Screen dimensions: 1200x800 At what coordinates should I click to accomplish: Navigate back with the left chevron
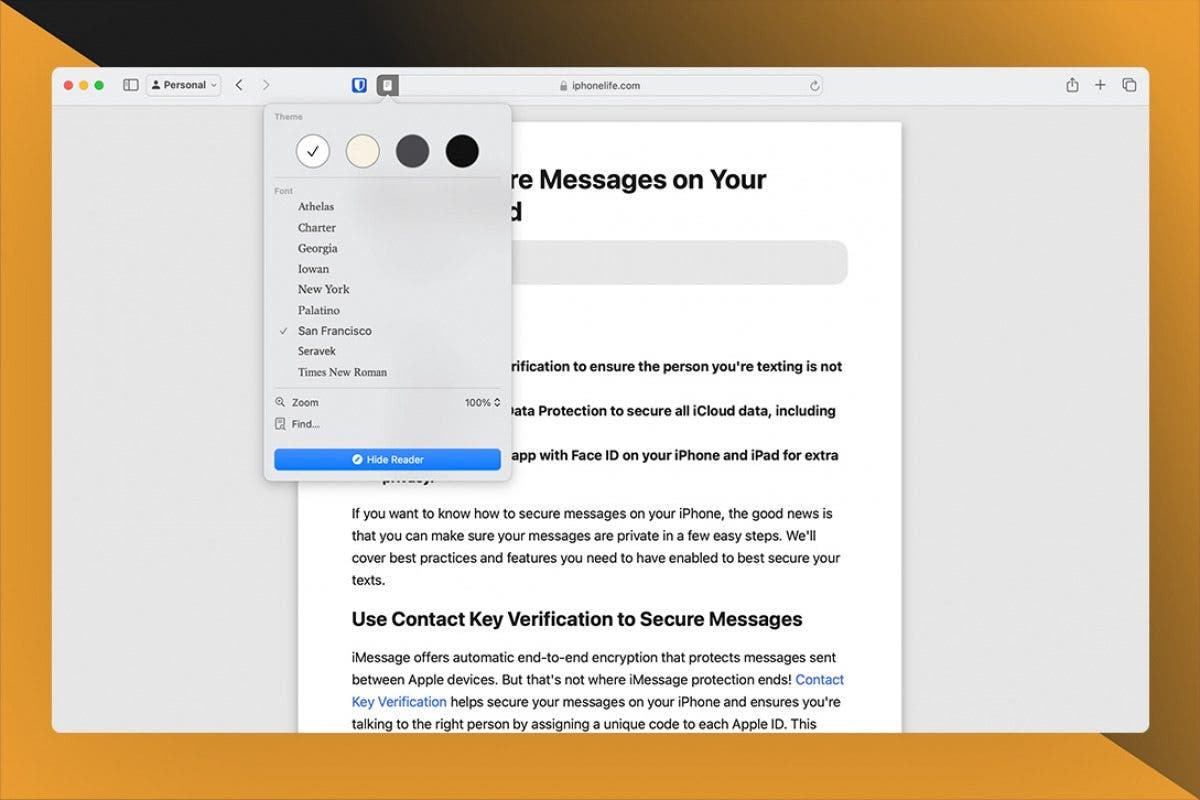pos(240,85)
